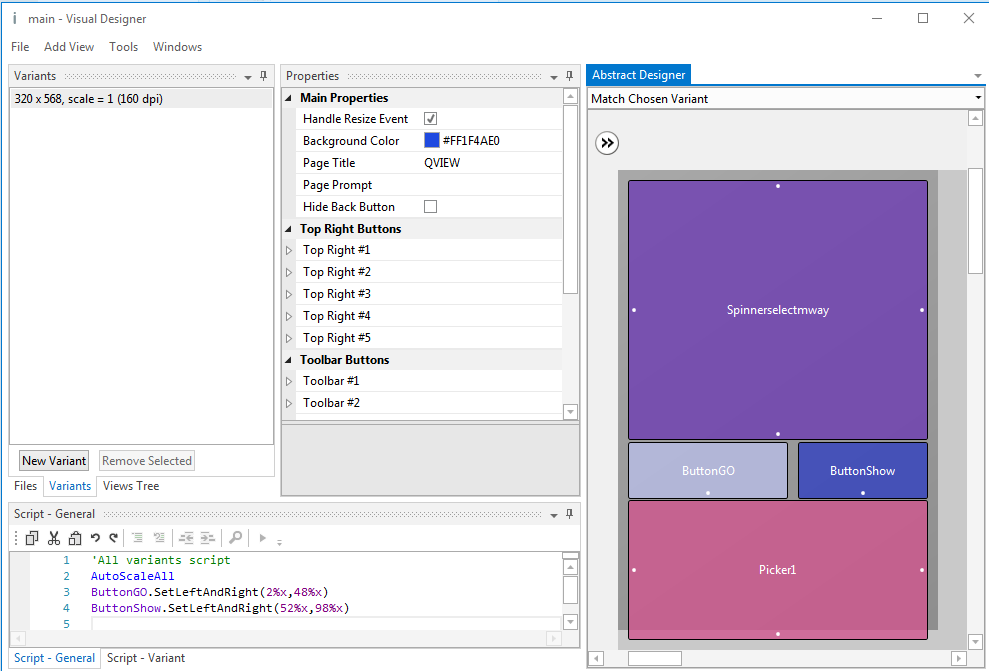Switch to the Views Tree tab
The image size is (989, 671).
[131, 486]
